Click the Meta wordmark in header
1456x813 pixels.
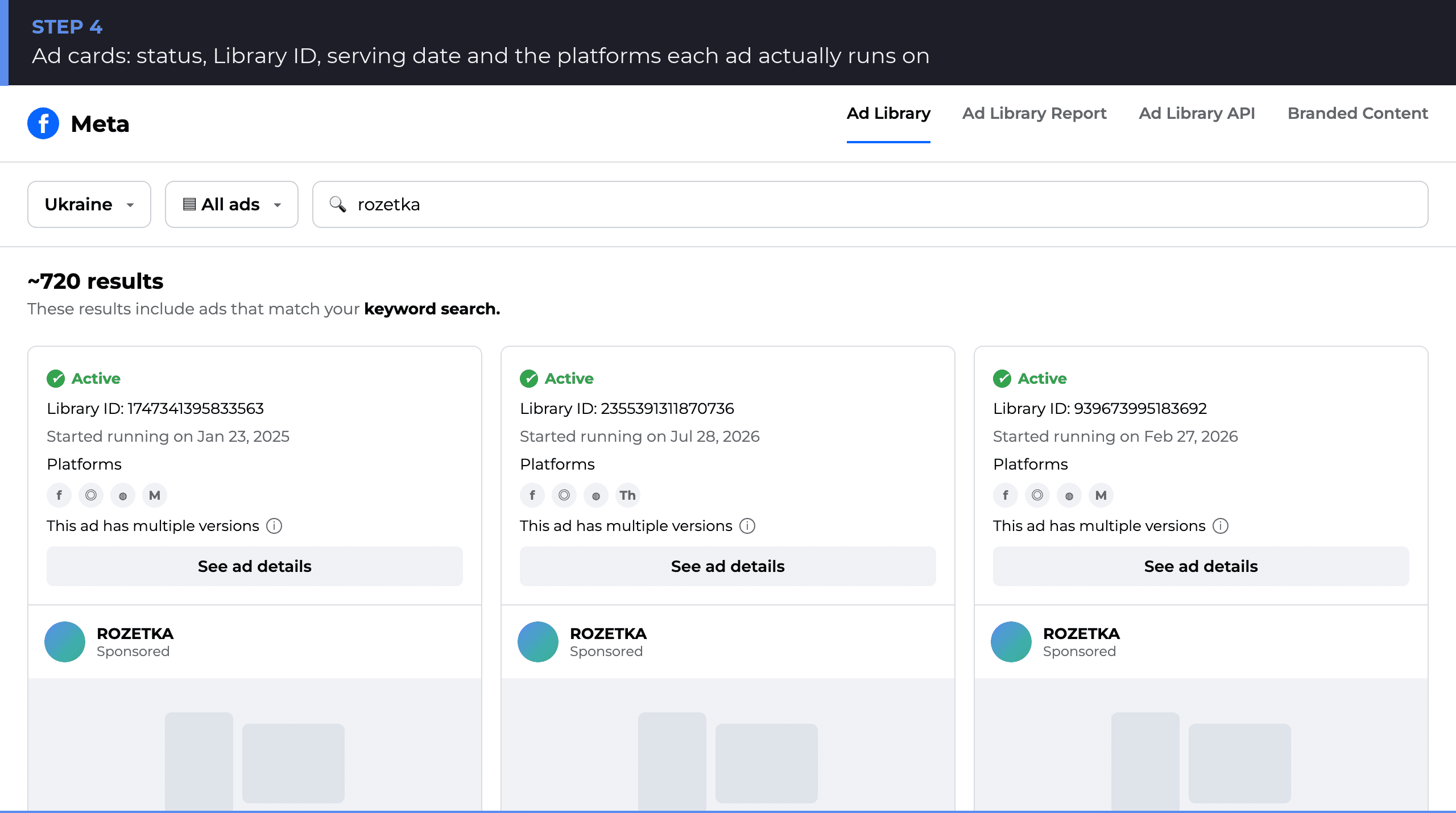pos(100,123)
